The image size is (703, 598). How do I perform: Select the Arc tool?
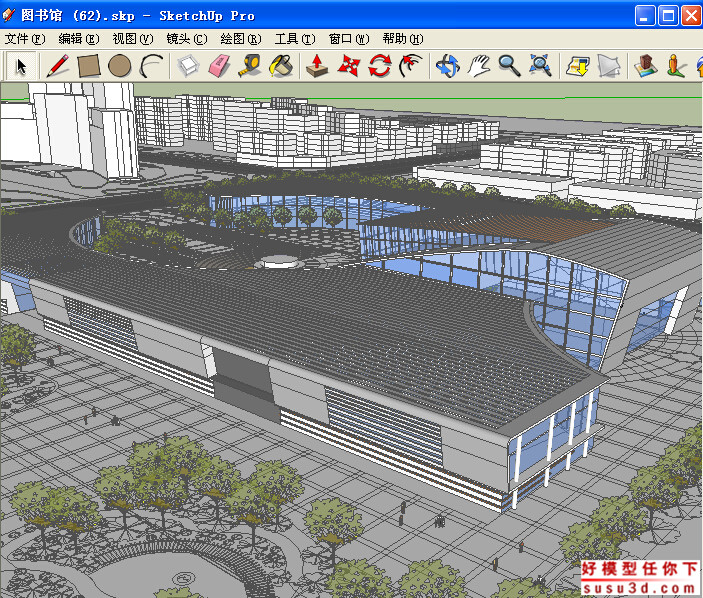coord(151,66)
